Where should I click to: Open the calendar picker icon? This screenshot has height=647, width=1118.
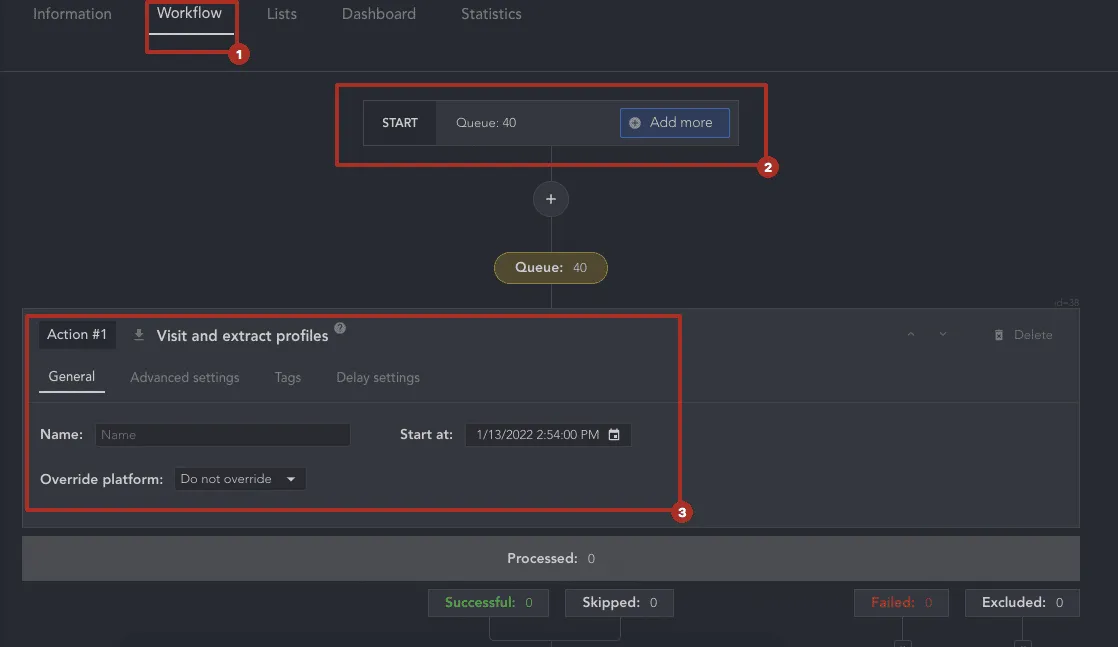coord(614,434)
